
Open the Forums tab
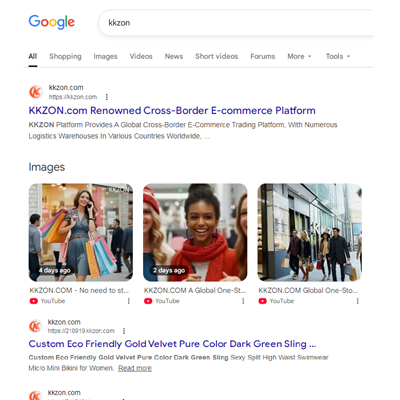click(x=263, y=56)
